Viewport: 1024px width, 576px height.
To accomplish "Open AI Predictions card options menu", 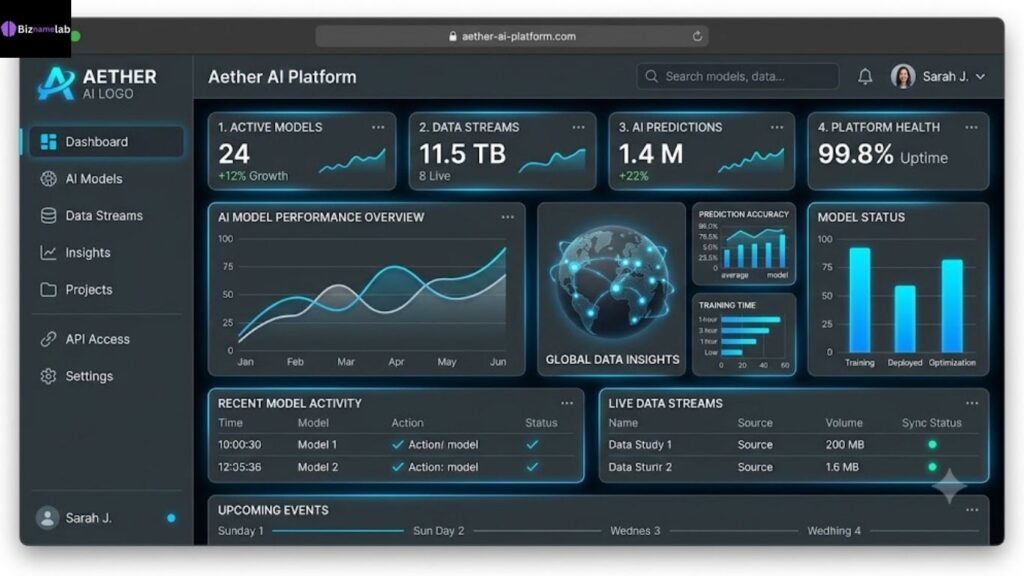I will 777,127.
